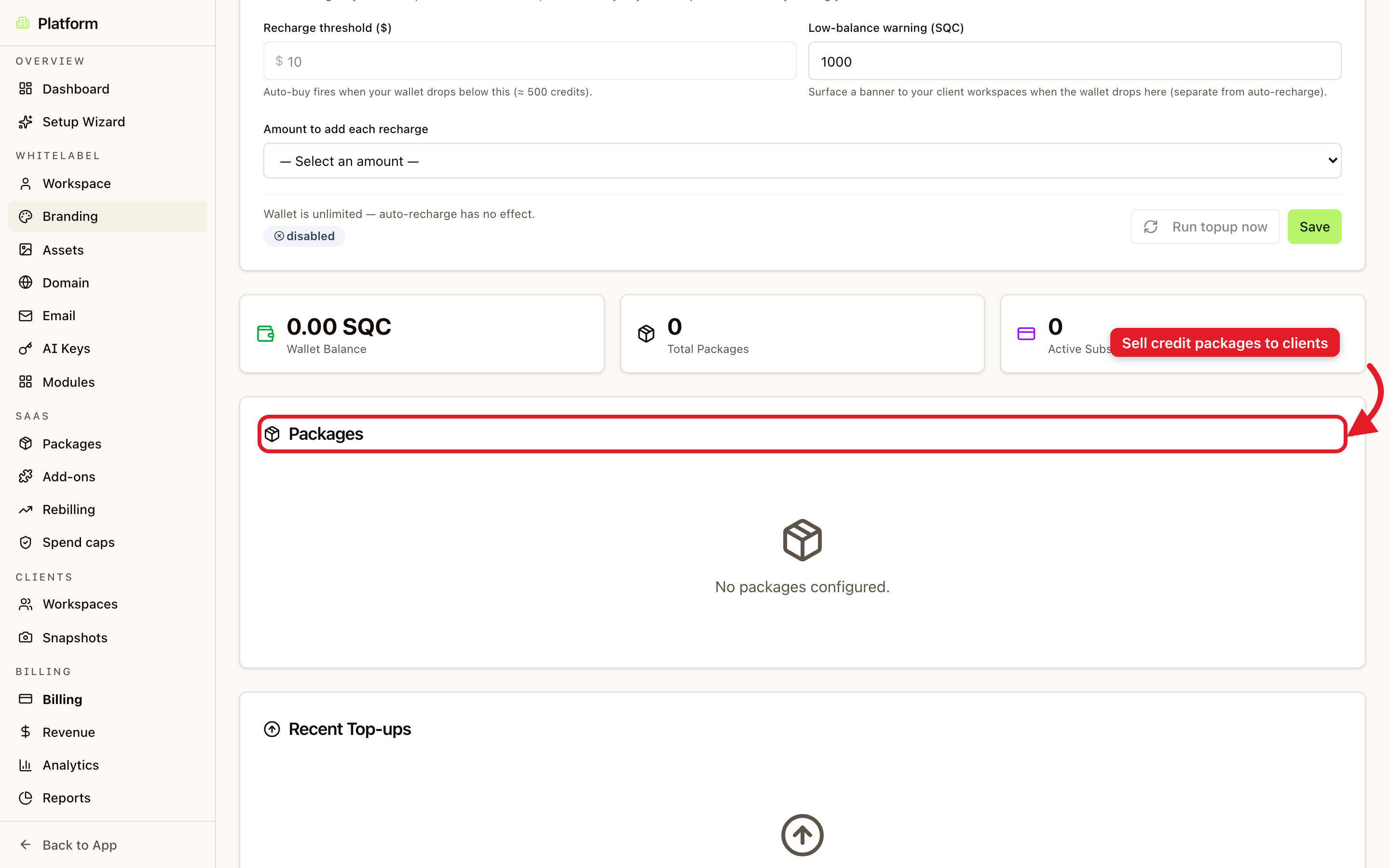Click the Recharge threshold input field

click(529, 61)
